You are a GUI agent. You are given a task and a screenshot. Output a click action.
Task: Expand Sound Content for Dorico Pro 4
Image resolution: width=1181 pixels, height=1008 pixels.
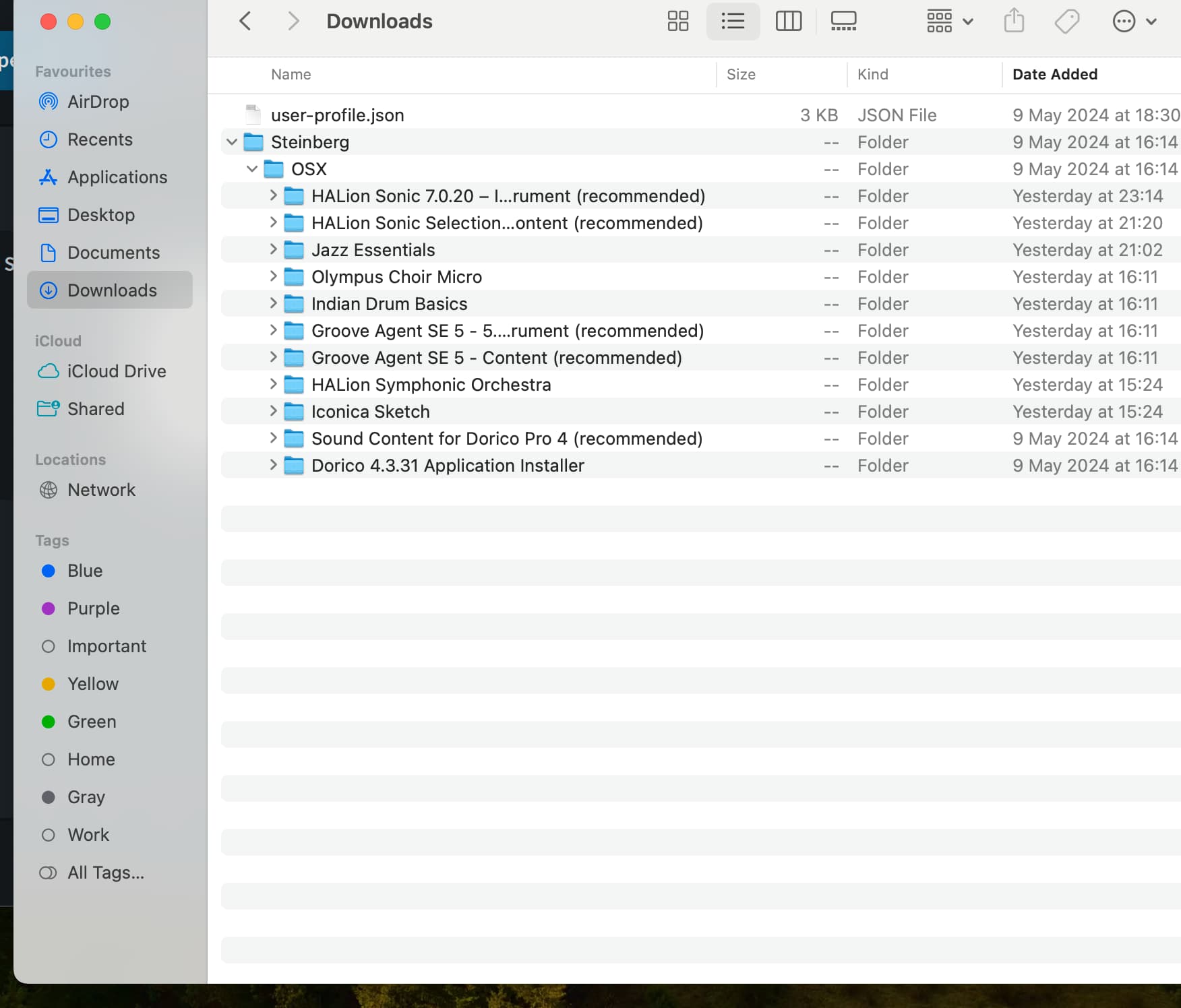click(x=273, y=439)
